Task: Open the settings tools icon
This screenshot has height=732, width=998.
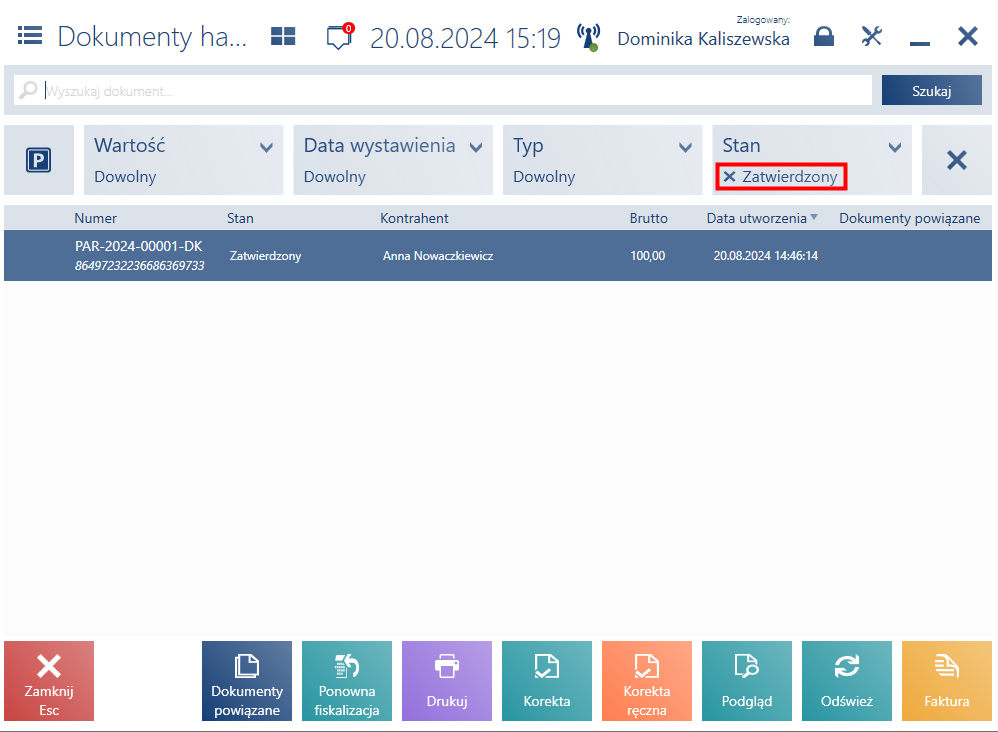Action: point(871,36)
